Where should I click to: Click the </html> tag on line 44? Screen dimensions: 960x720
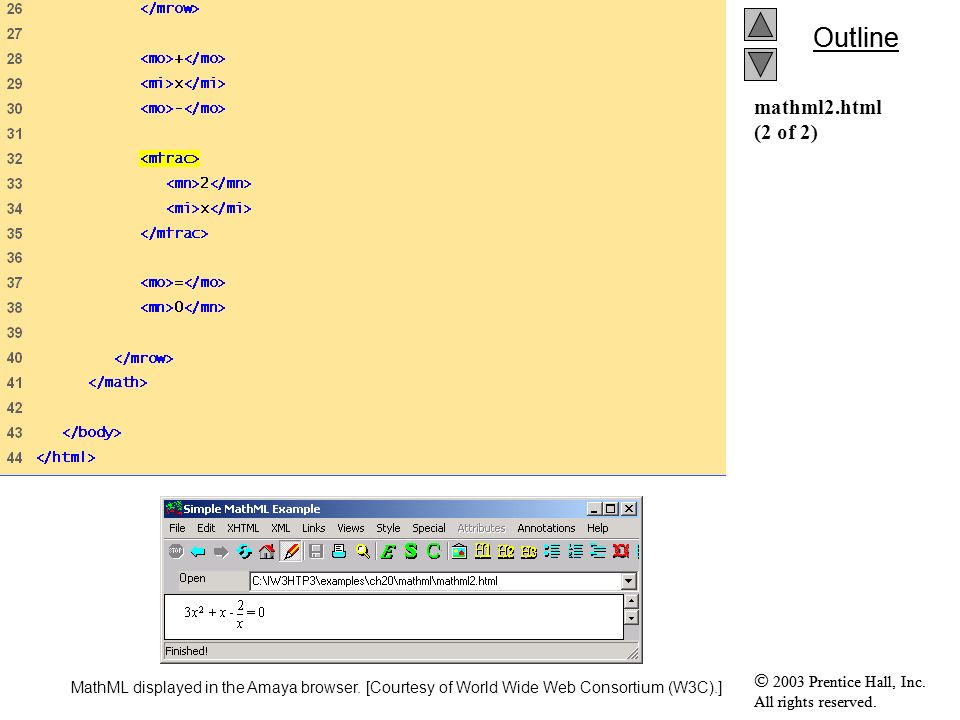pos(66,457)
